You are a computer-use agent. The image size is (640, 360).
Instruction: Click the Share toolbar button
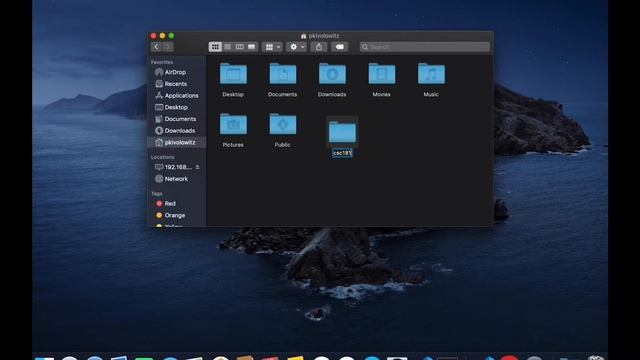[x=319, y=47]
